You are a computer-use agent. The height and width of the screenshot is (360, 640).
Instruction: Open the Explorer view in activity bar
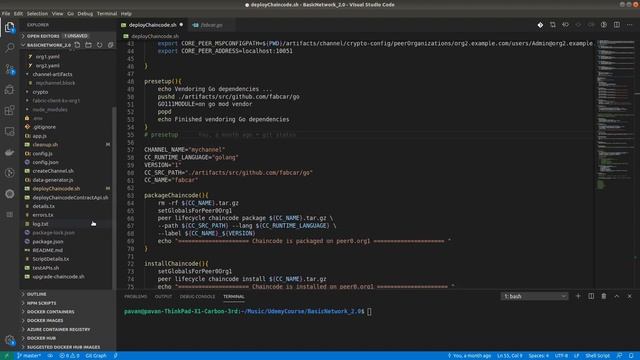point(9,28)
